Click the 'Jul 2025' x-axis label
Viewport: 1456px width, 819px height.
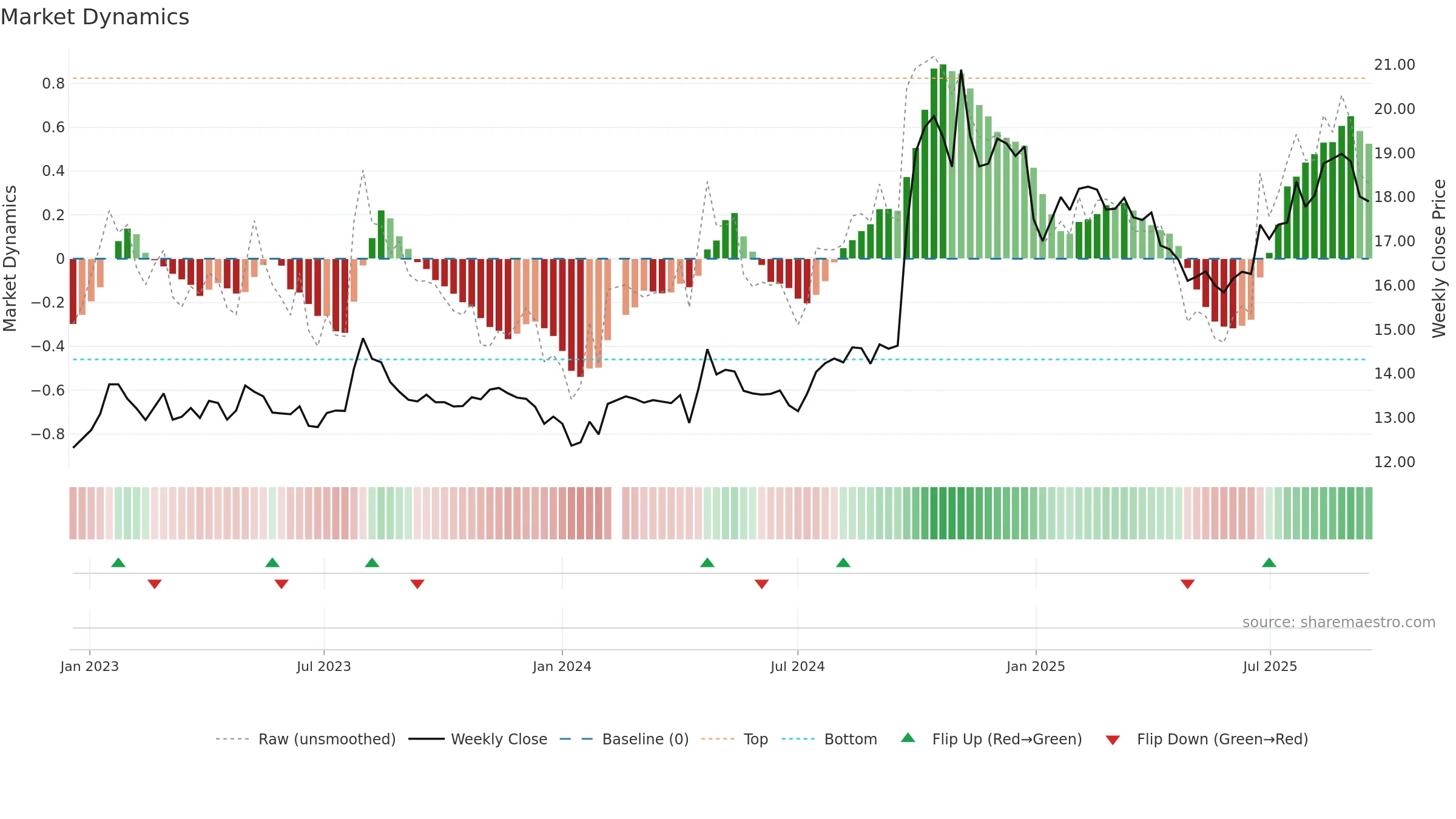1270,667
